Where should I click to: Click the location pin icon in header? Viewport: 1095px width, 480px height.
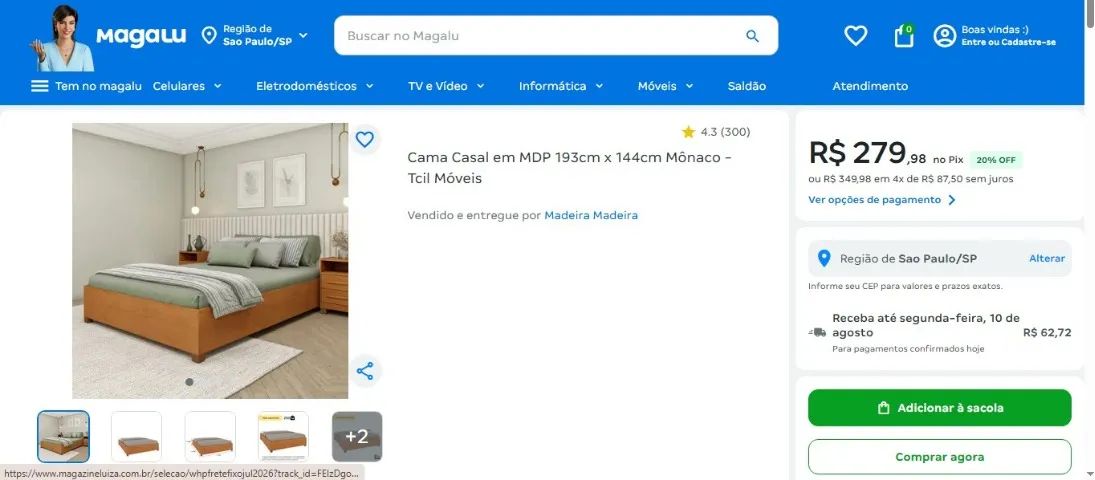point(209,36)
